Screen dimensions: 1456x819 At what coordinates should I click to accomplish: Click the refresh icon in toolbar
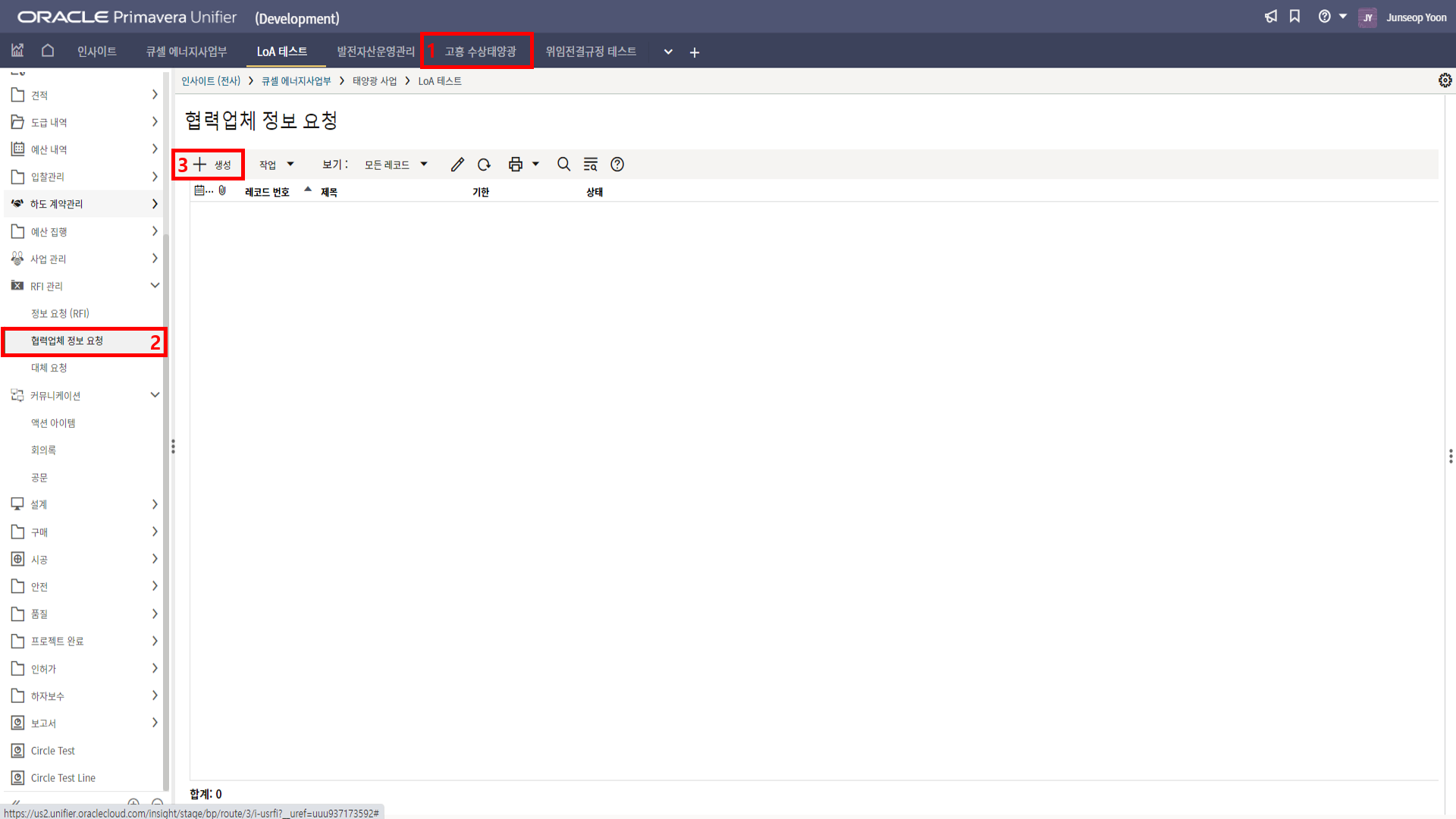pos(484,165)
